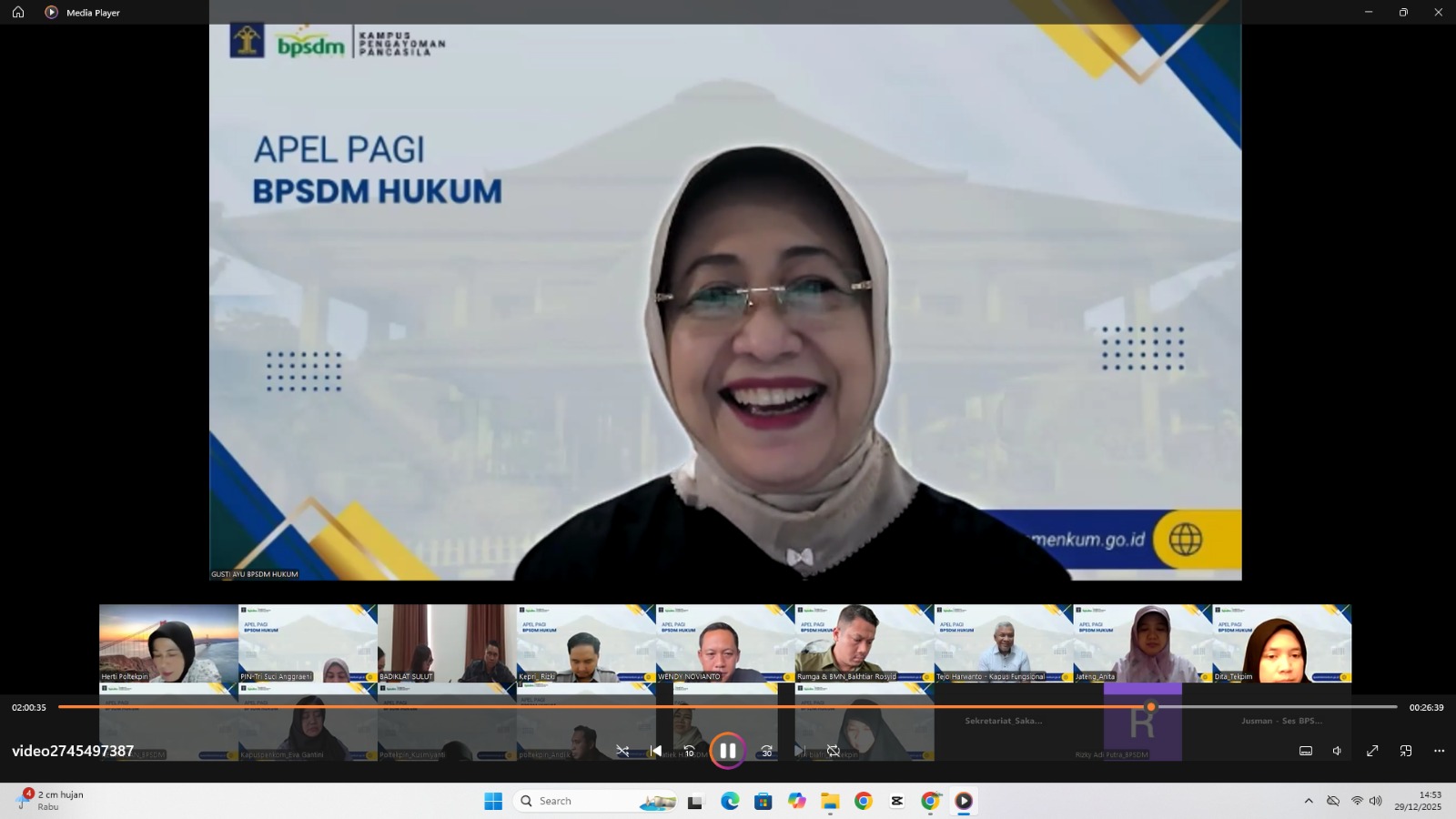Skip forward 30 seconds
This screenshot has height=819, width=1456.
(x=766, y=751)
